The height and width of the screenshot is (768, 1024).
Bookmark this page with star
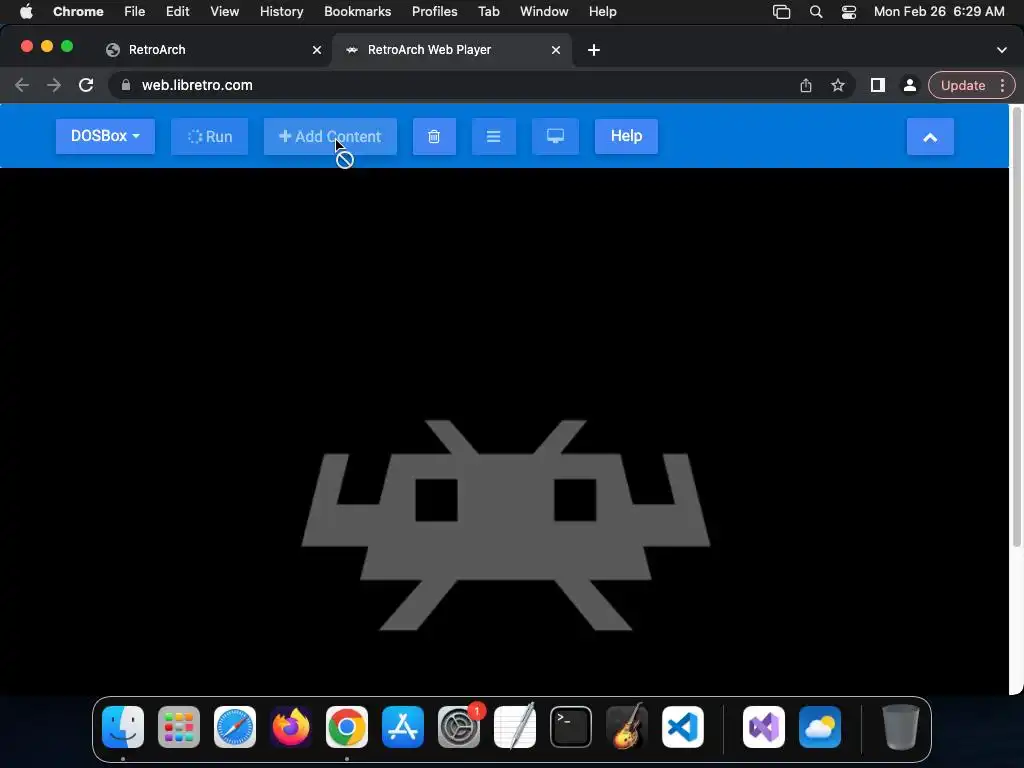pyautogui.click(x=838, y=86)
